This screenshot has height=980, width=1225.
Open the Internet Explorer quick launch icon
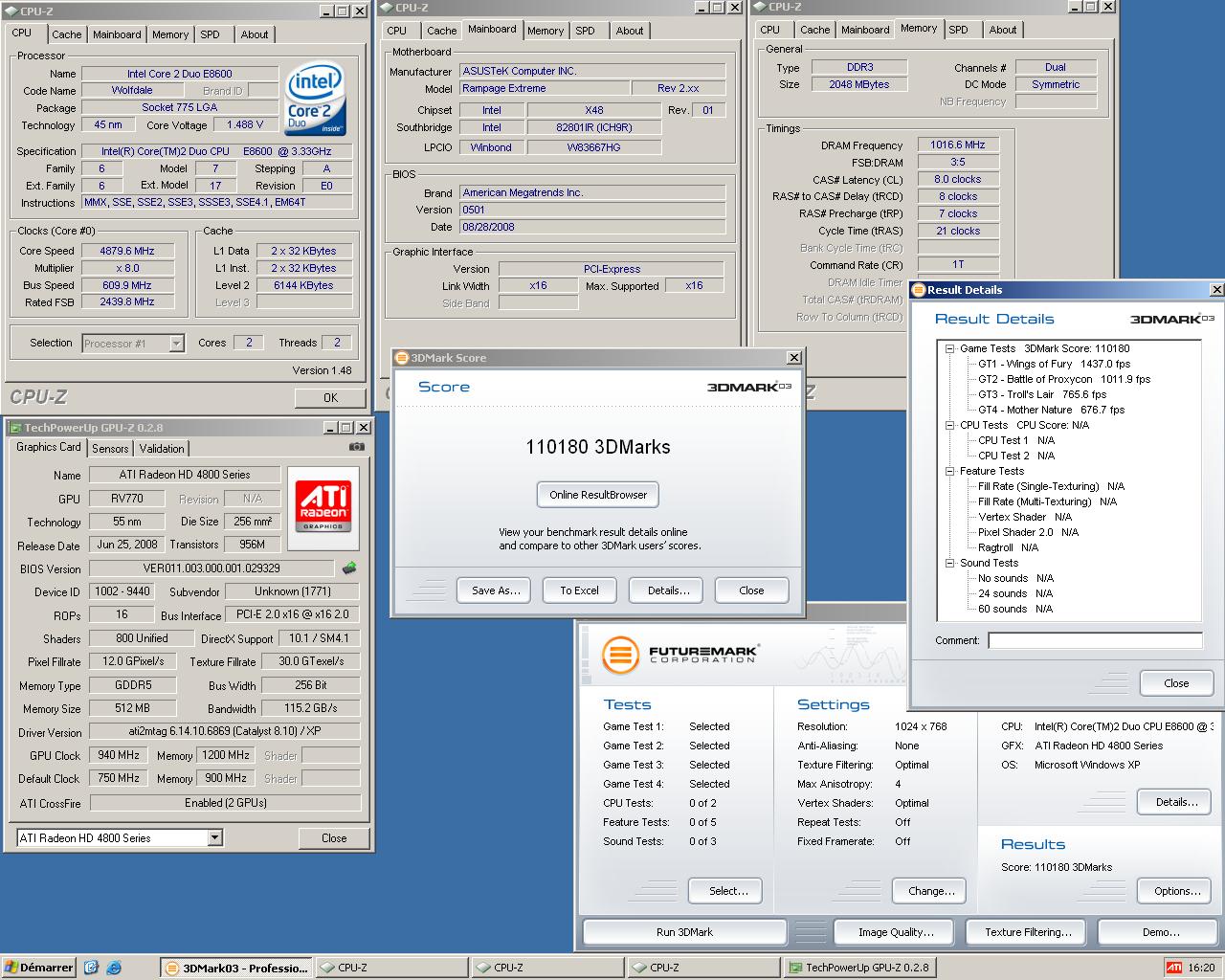coord(114,968)
